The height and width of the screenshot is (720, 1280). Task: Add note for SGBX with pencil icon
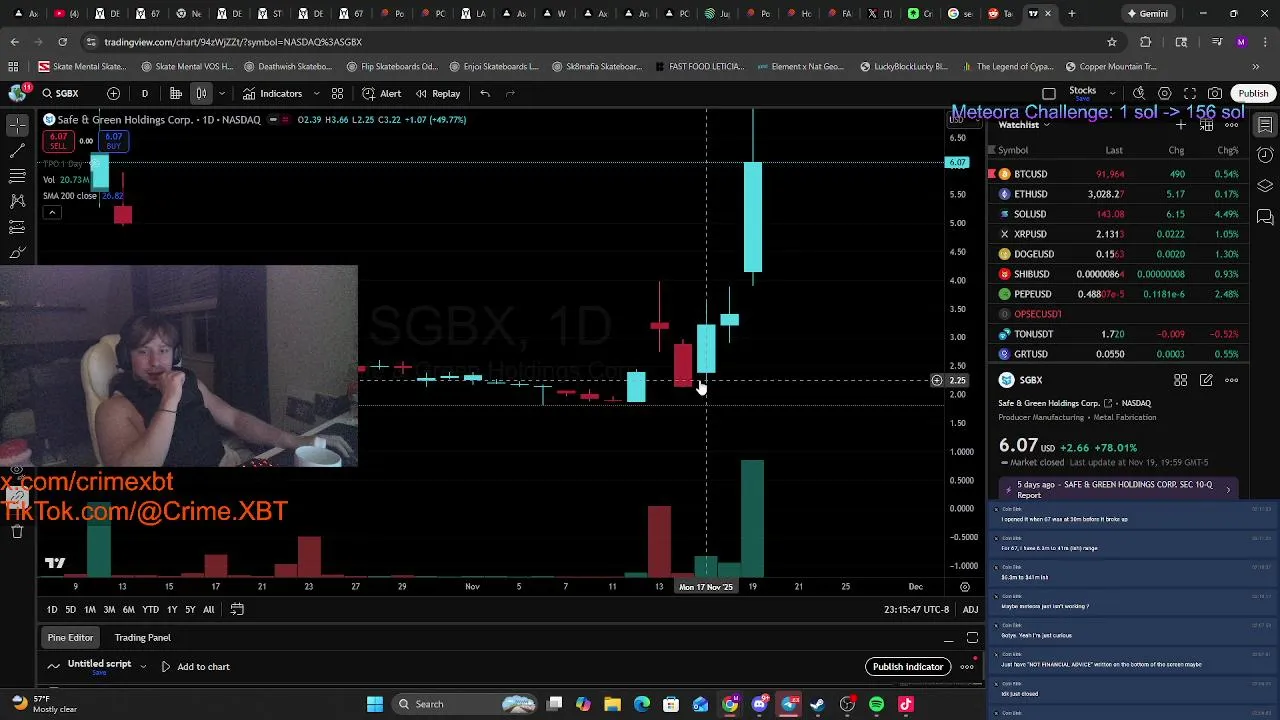(x=1206, y=380)
